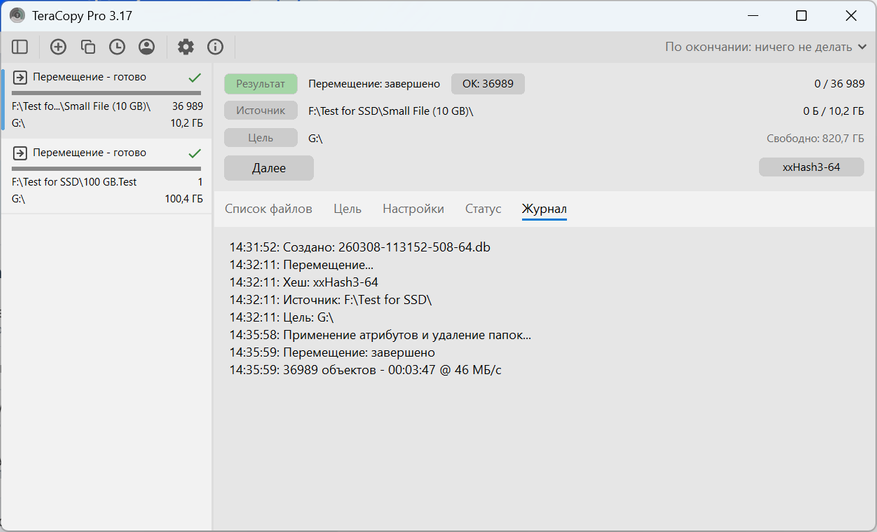Click move icon of Small File task
The height and width of the screenshot is (532, 877).
[x=20, y=77]
